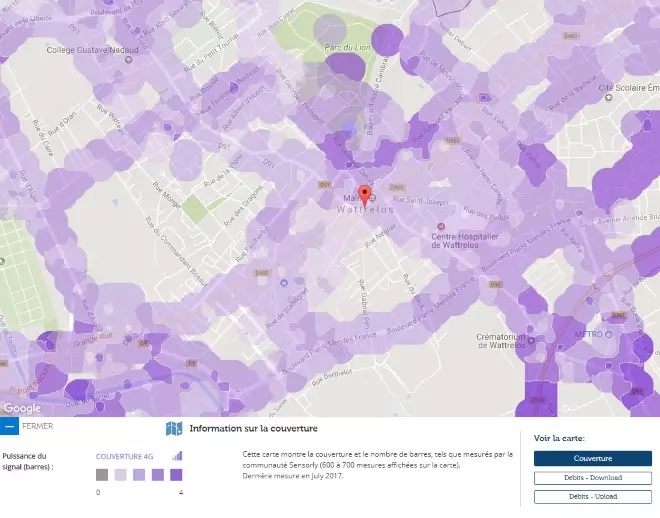660x518 pixels.
Task: Click the map icon beside Information sur la couverture
Action: point(174,429)
